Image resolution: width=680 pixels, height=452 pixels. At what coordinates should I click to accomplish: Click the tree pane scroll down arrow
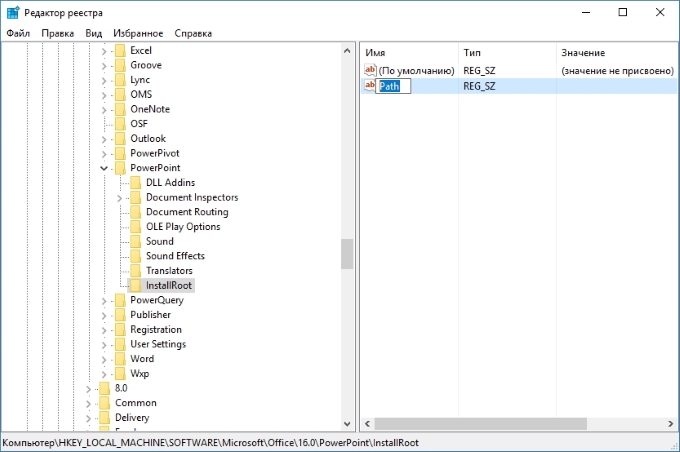click(x=347, y=424)
